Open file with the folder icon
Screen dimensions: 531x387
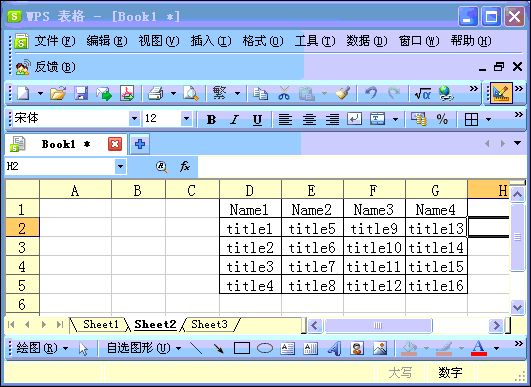pyautogui.click(x=58, y=93)
